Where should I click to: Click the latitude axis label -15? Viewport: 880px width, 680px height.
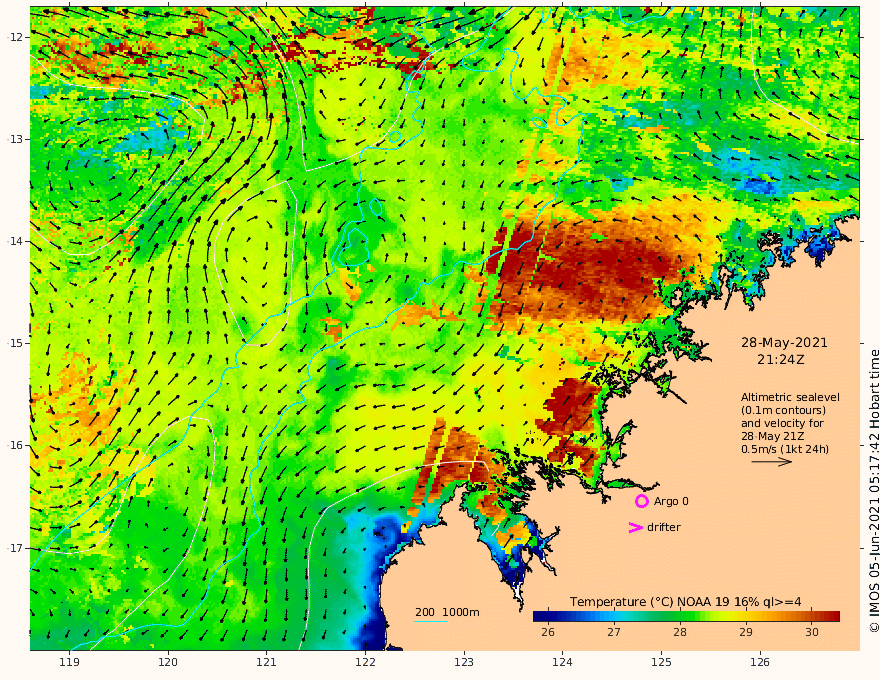(15, 343)
